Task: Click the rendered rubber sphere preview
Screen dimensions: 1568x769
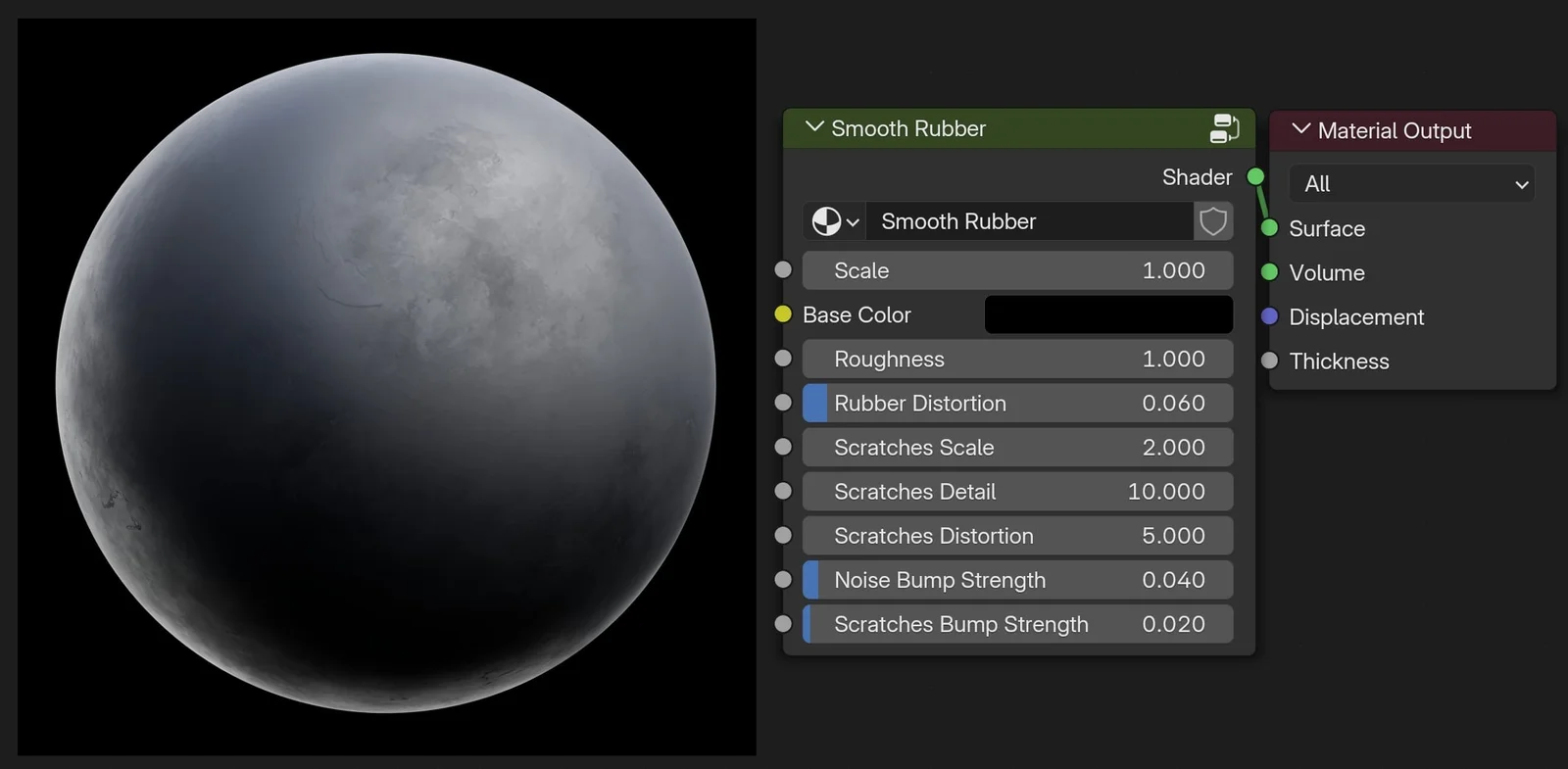Action: (x=386, y=383)
